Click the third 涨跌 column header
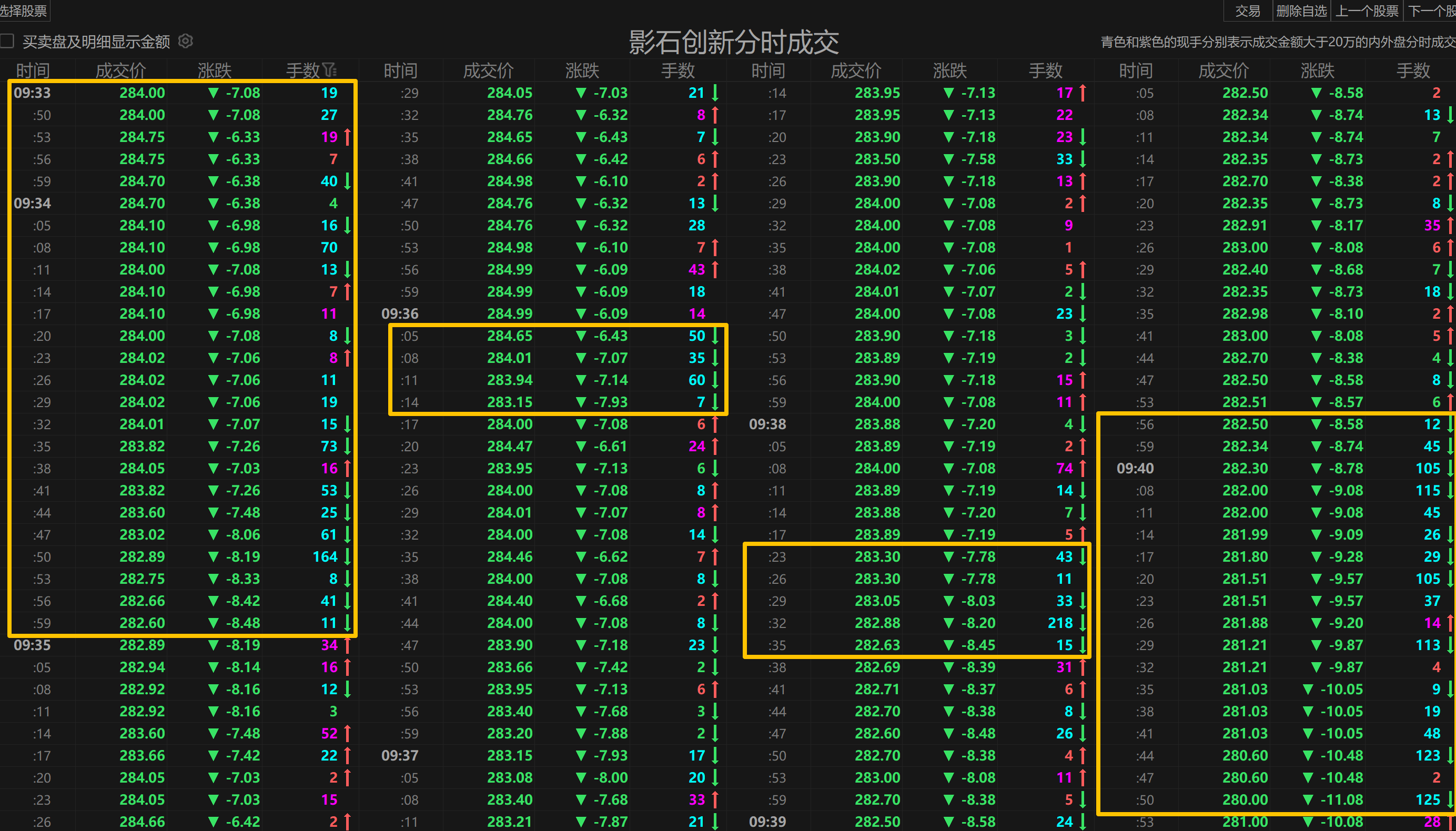This screenshot has width=1456, height=831. coord(950,70)
